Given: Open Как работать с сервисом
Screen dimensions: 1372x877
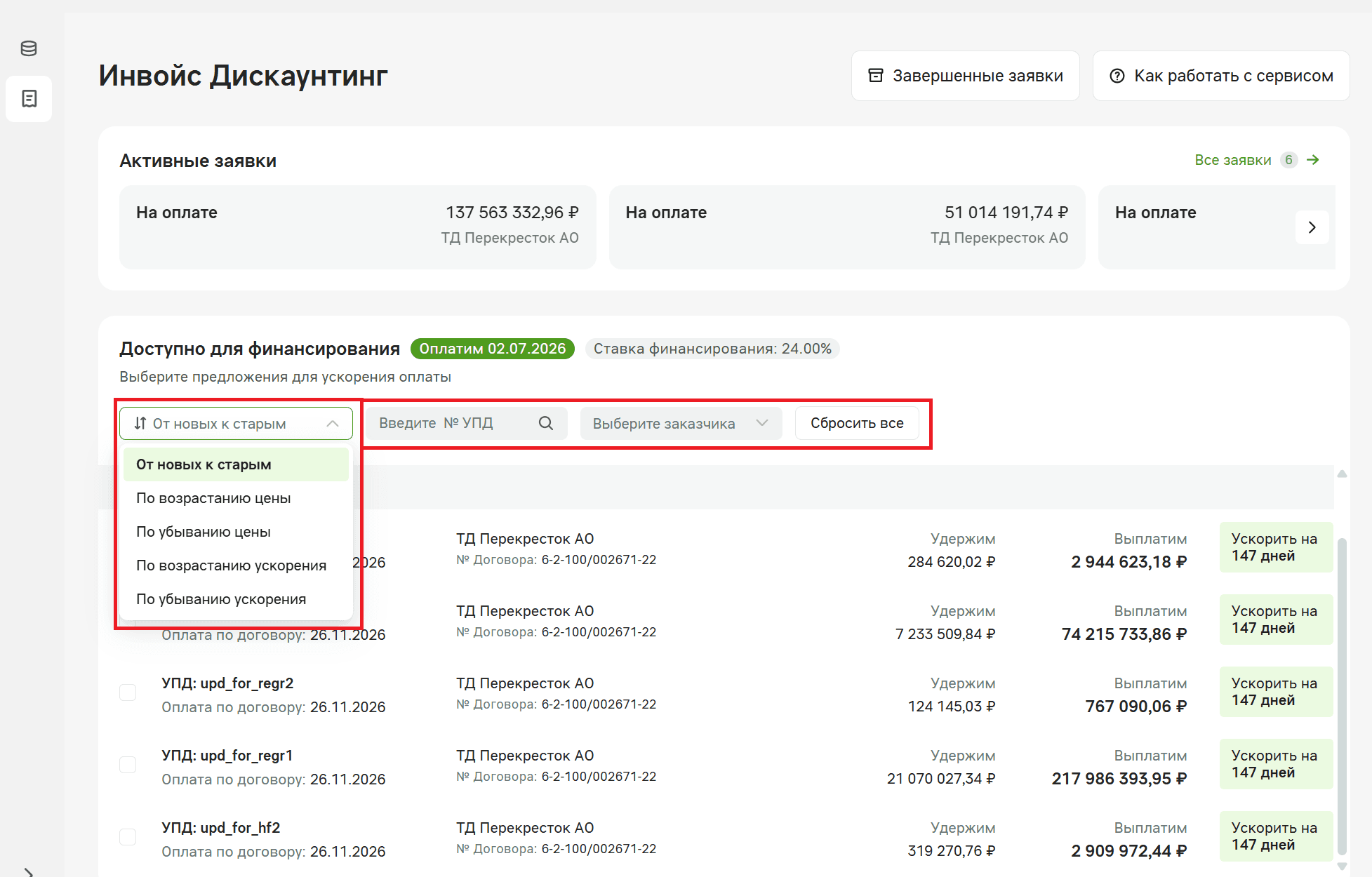Looking at the screenshot, I should point(1221,76).
